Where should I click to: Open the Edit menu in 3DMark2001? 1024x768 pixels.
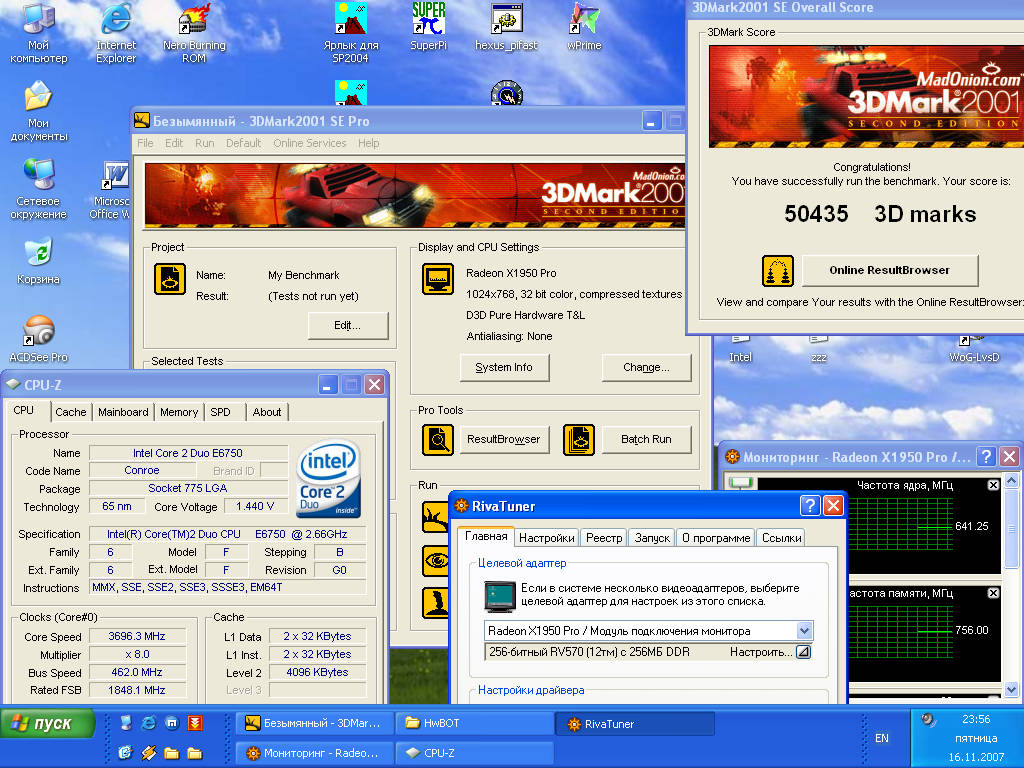click(x=174, y=143)
